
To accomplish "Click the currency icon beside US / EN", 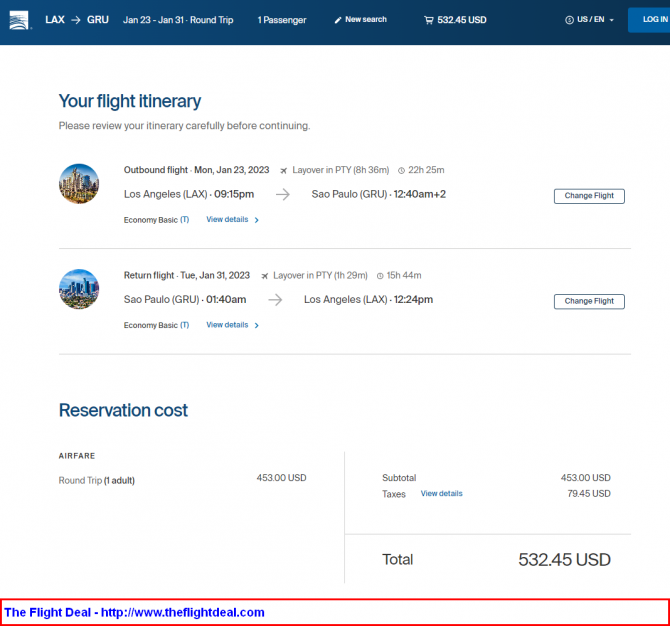I will (x=569, y=20).
